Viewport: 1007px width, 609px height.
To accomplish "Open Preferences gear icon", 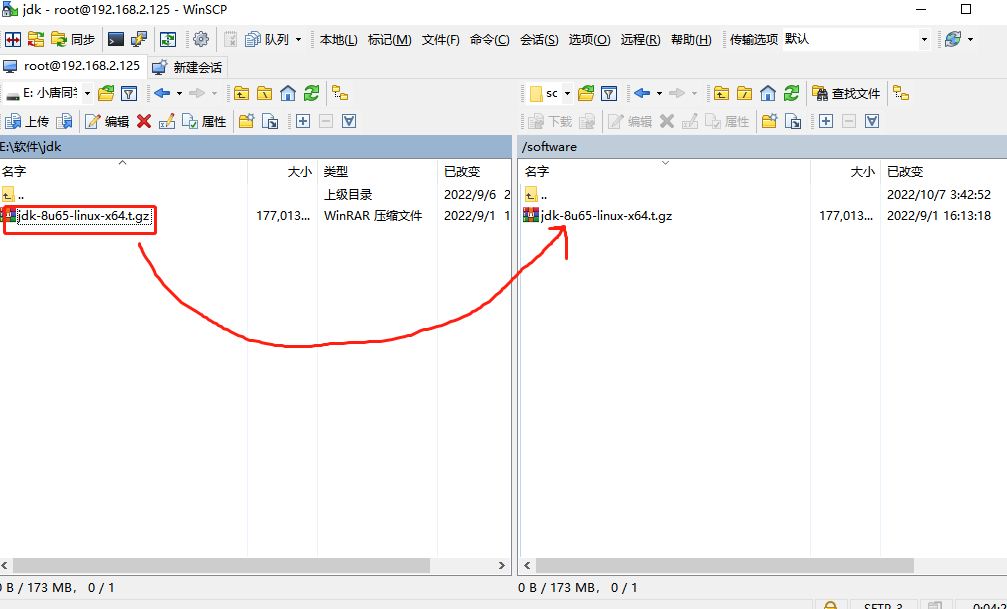I will tap(201, 40).
